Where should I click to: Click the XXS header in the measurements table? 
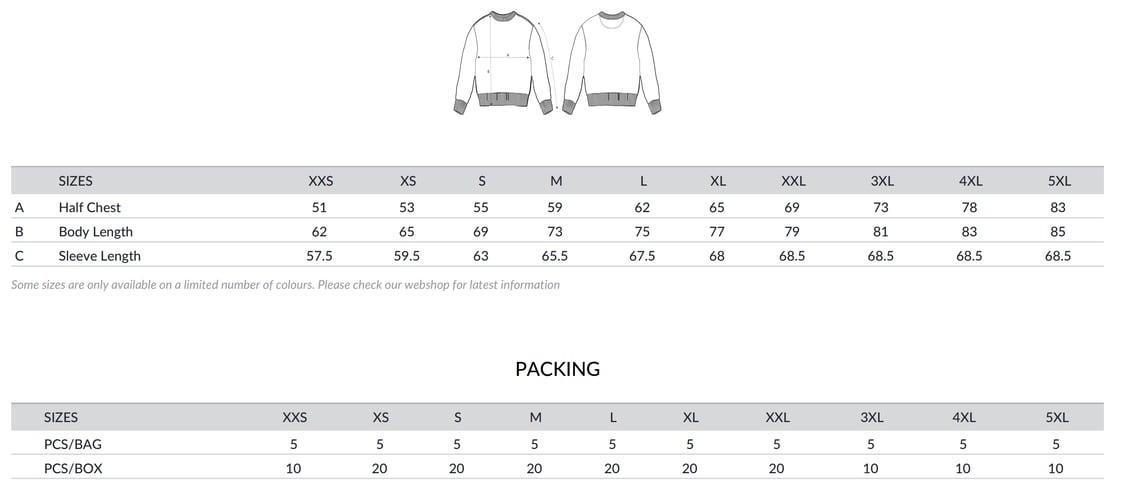point(320,181)
